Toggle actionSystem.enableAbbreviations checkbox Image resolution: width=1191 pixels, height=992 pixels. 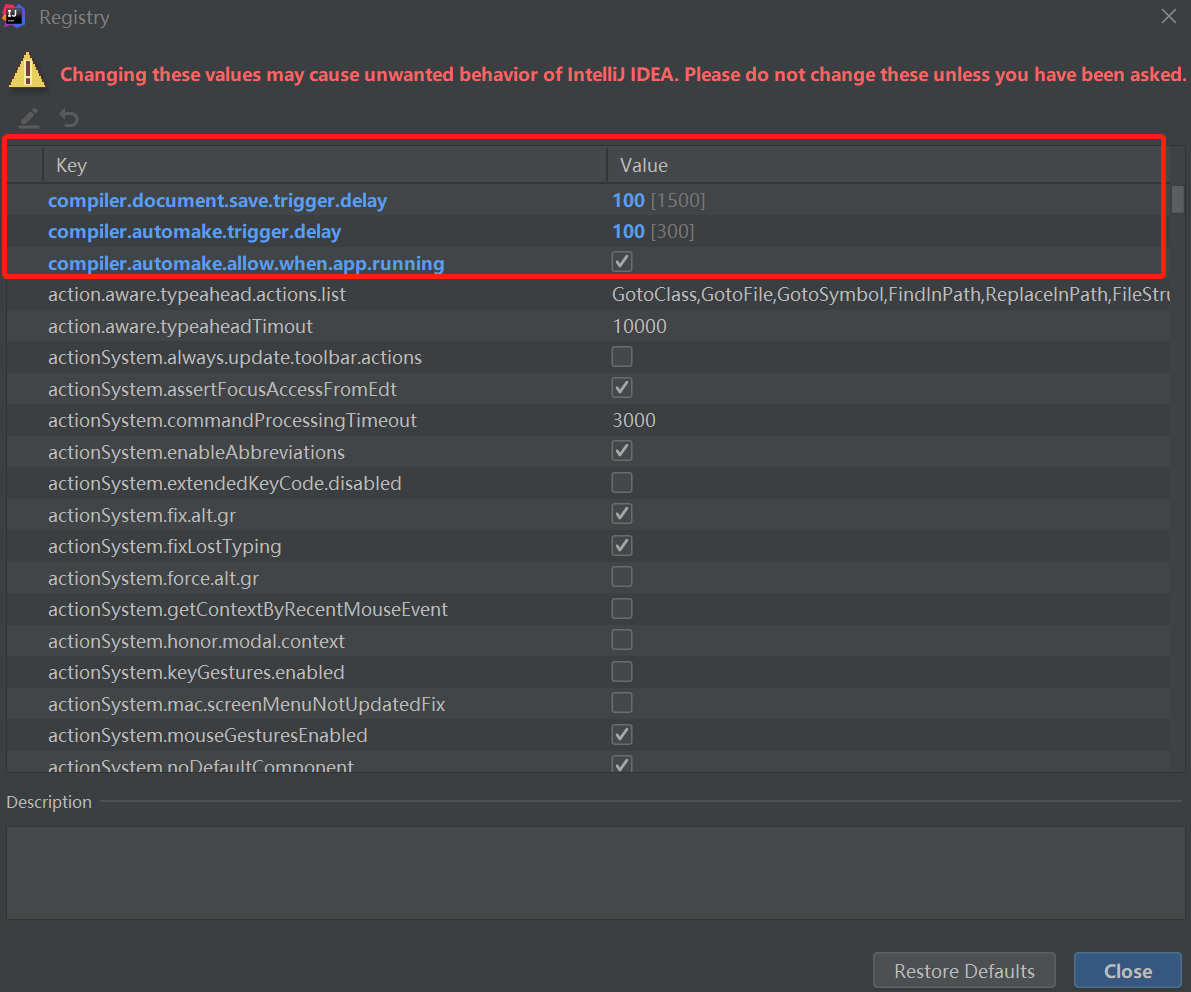point(622,451)
